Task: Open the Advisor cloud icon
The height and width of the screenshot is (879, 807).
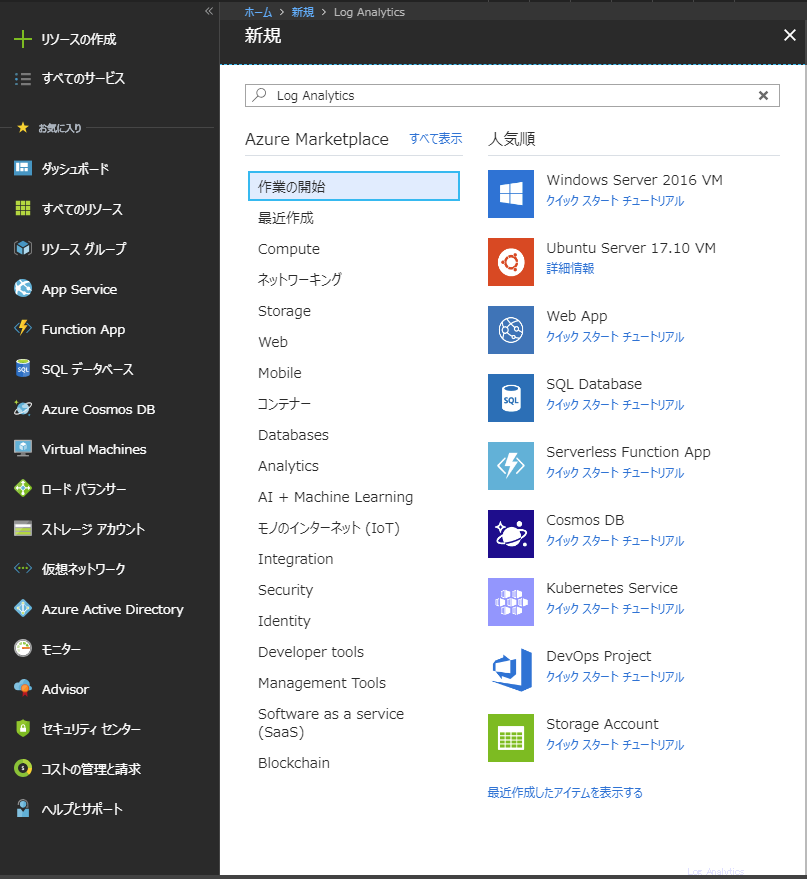Action: pos(22,688)
